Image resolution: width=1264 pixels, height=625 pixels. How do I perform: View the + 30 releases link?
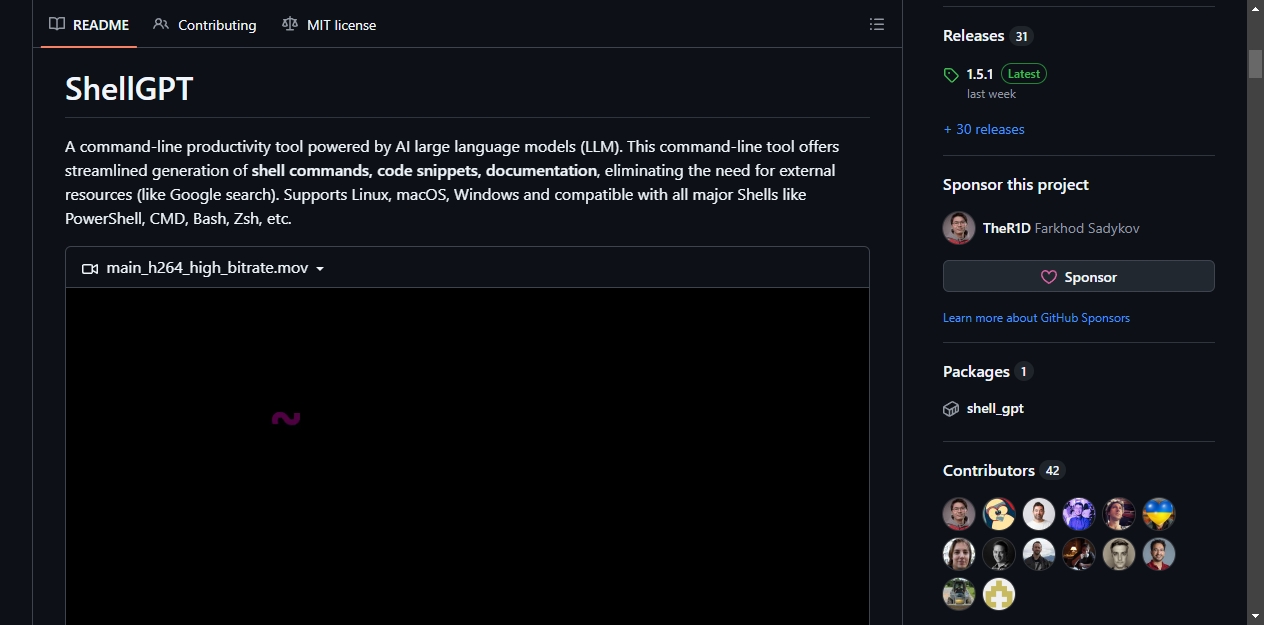click(984, 129)
